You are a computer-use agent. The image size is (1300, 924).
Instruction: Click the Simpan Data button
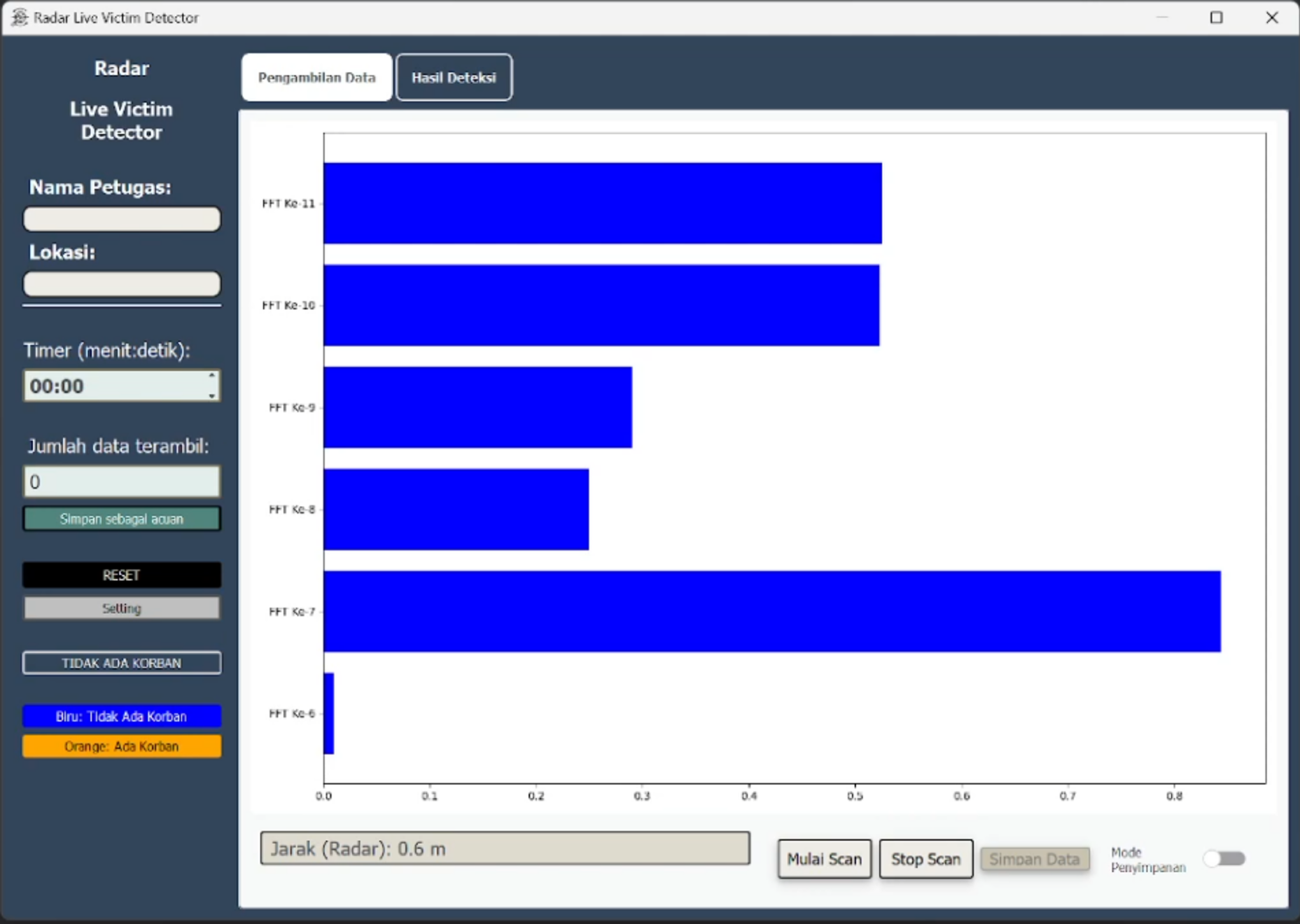point(1034,859)
